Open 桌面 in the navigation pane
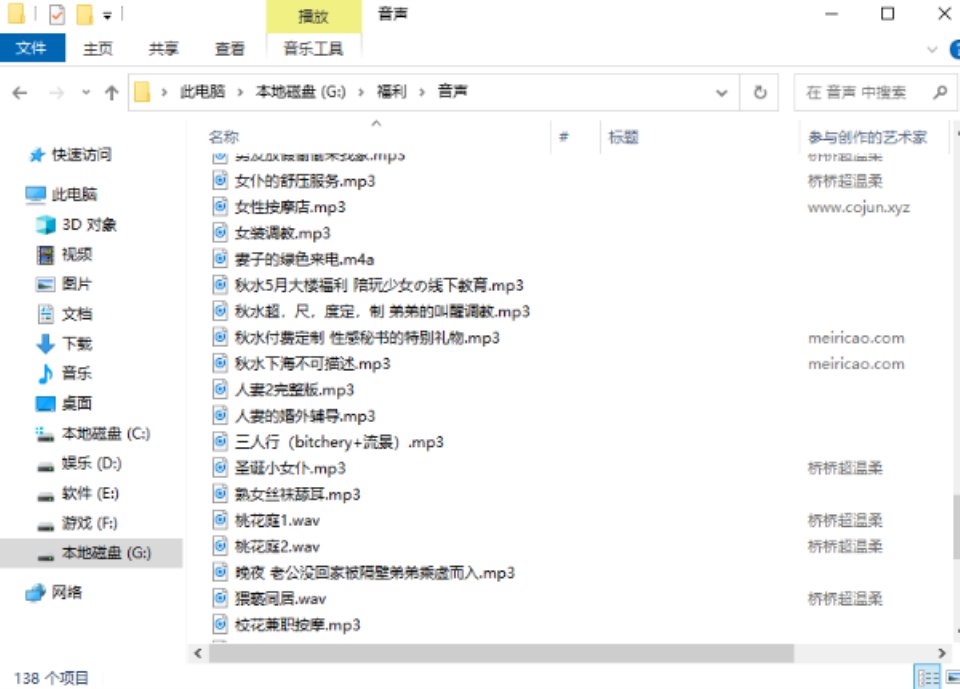 77,404
